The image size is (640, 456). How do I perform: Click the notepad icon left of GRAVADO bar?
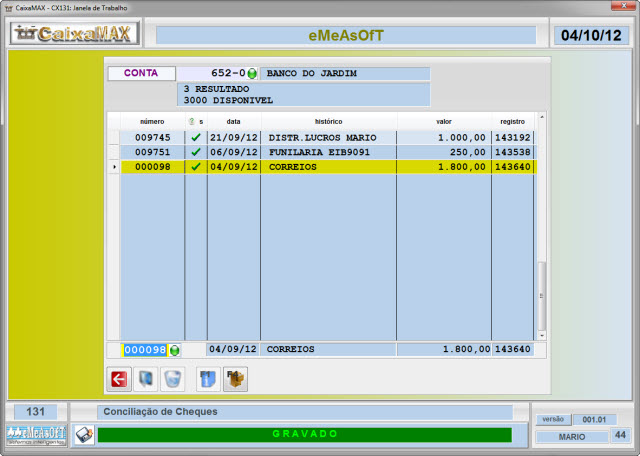point(85,435)
